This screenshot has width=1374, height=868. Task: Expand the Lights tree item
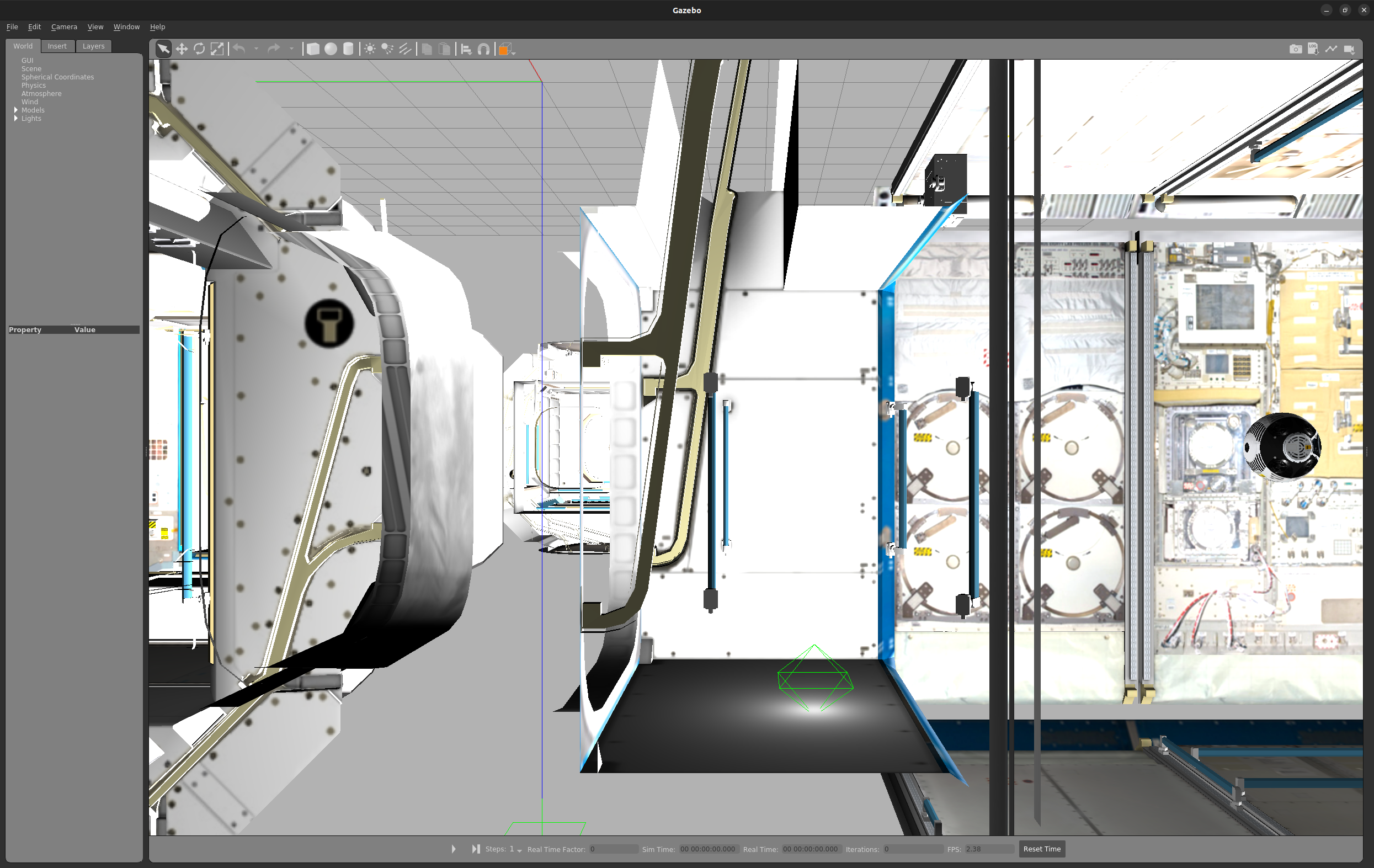pos(16,118)
